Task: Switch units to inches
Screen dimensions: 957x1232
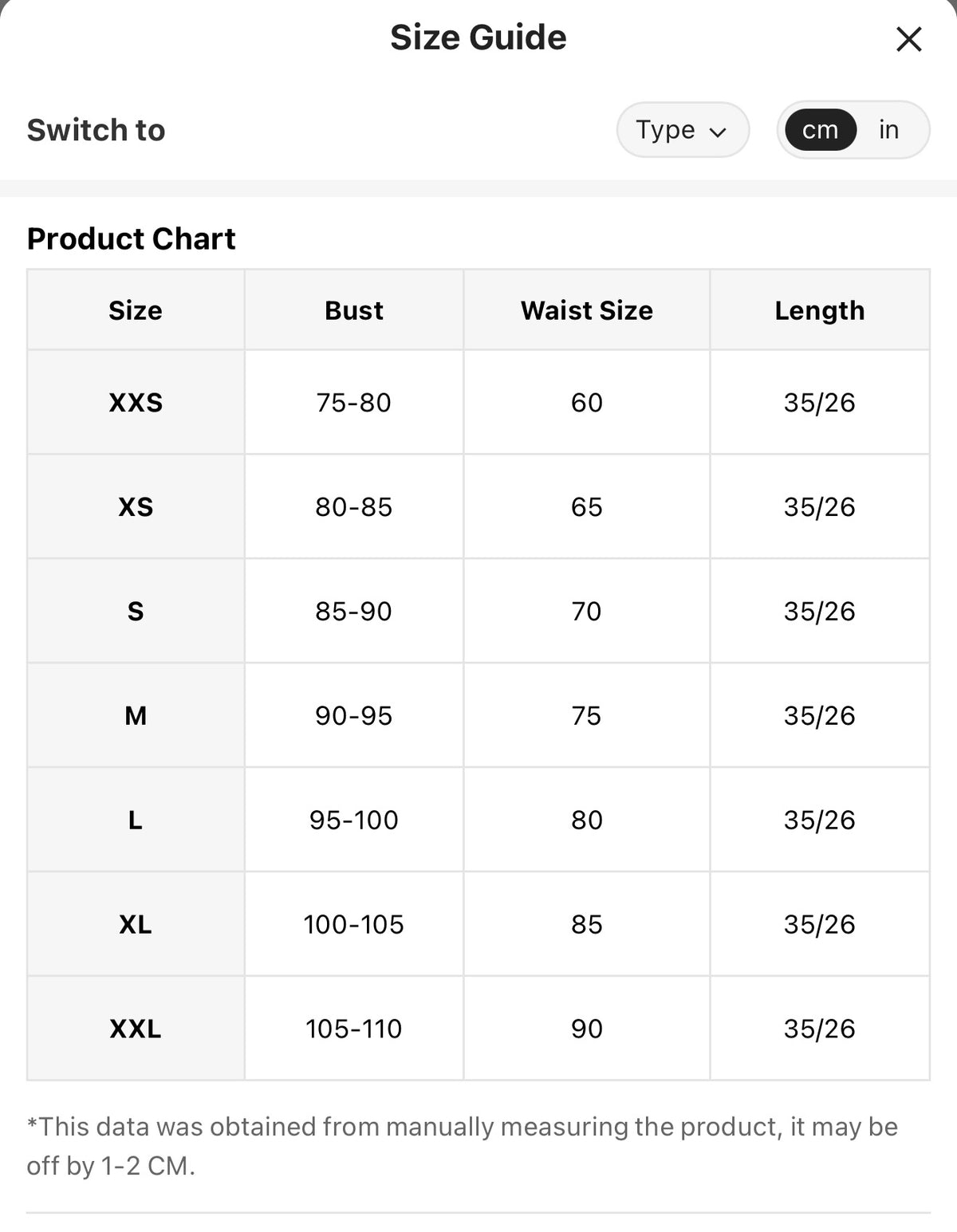Action: [x=888, y=129]
